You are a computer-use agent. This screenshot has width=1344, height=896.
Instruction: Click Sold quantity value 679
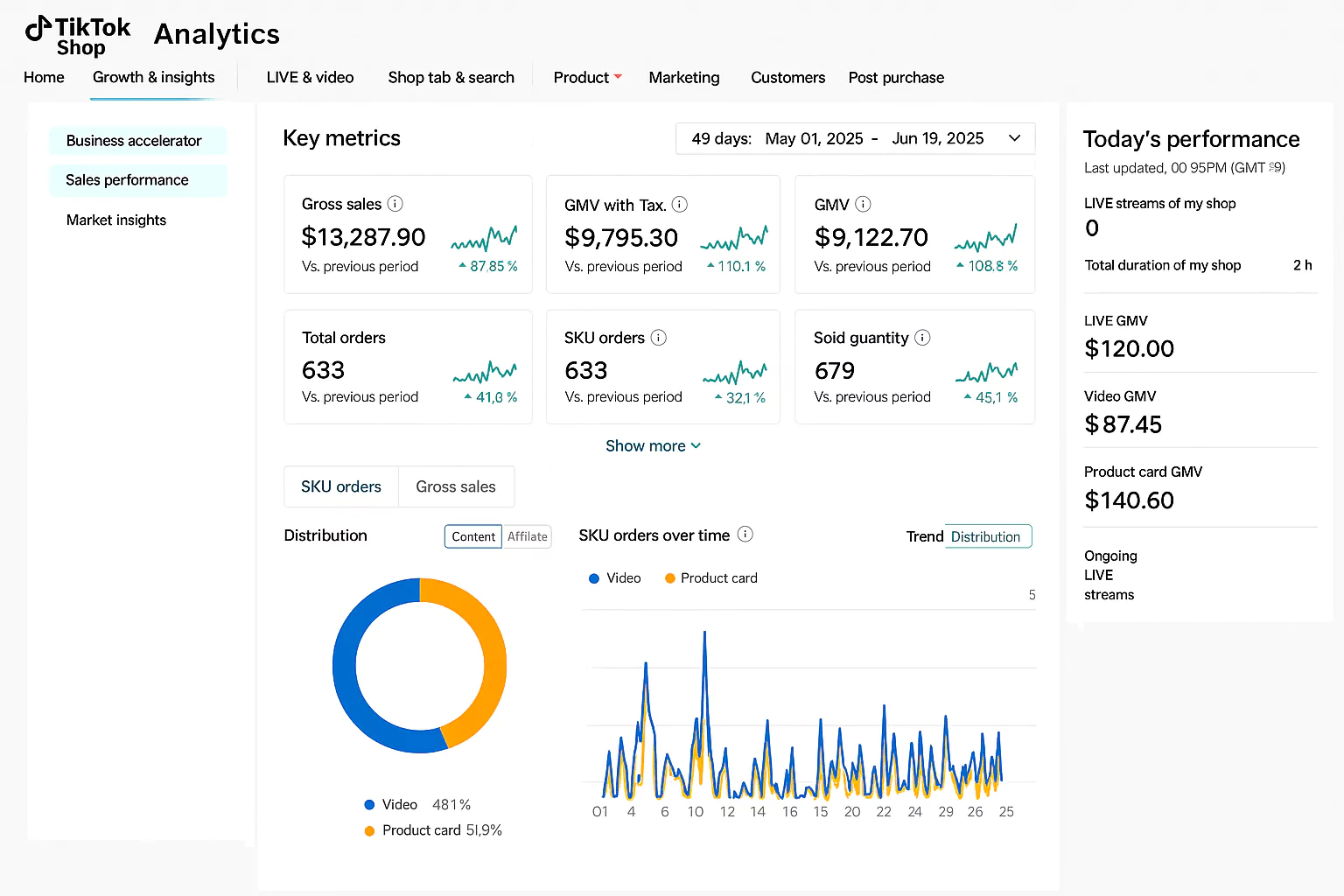coord(835,371)
